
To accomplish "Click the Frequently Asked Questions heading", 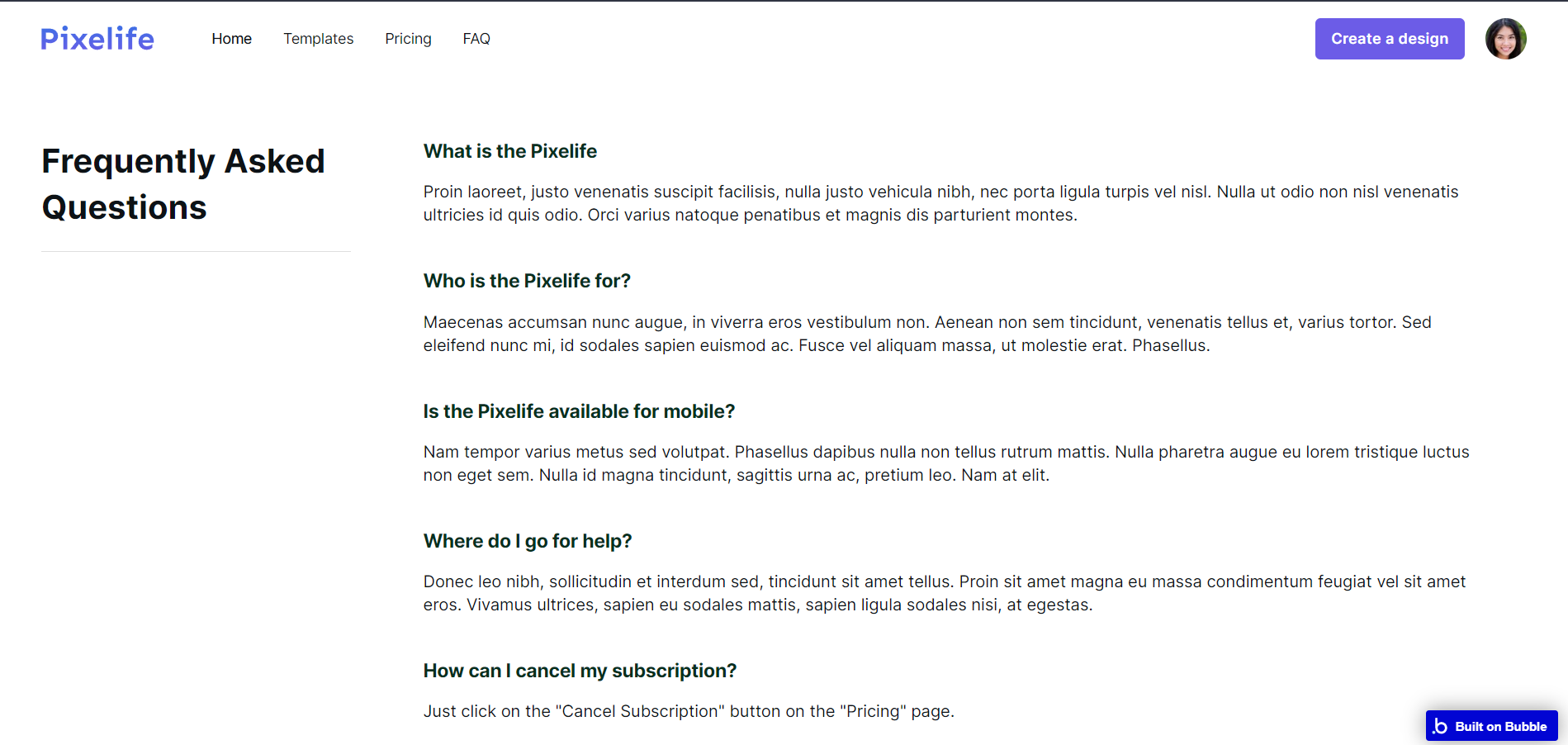I will (183, 184).
